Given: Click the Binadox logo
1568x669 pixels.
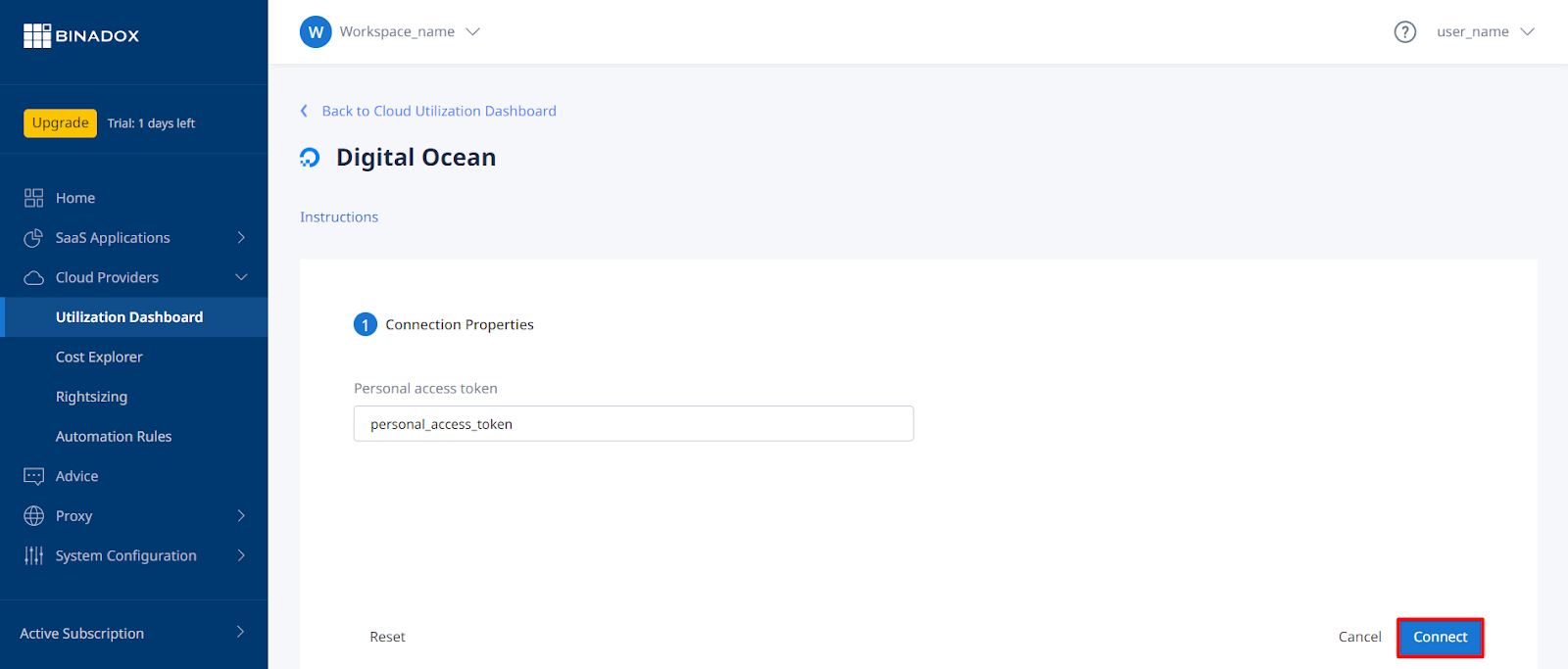Looking at the screenshot, I should point(81,35).
